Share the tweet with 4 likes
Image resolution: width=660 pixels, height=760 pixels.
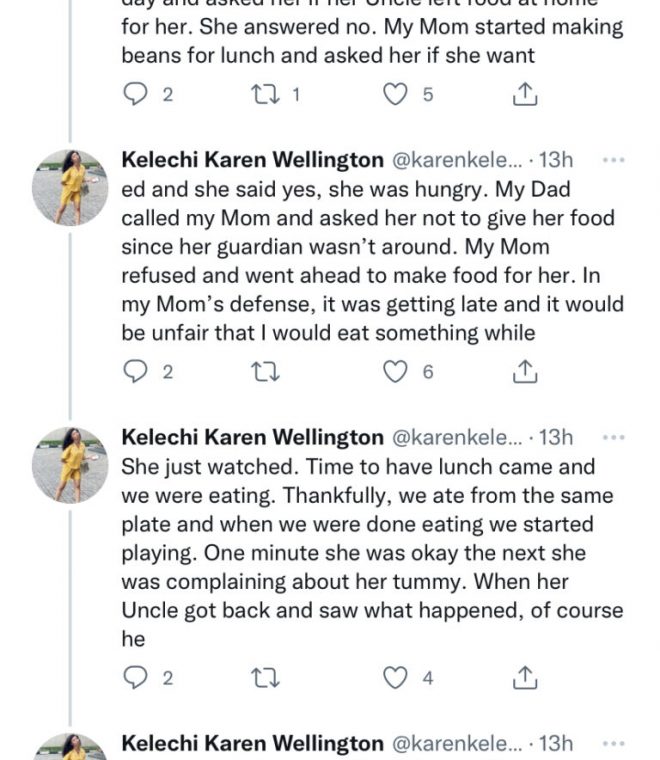pyautogui.click(x=526, y=678)
